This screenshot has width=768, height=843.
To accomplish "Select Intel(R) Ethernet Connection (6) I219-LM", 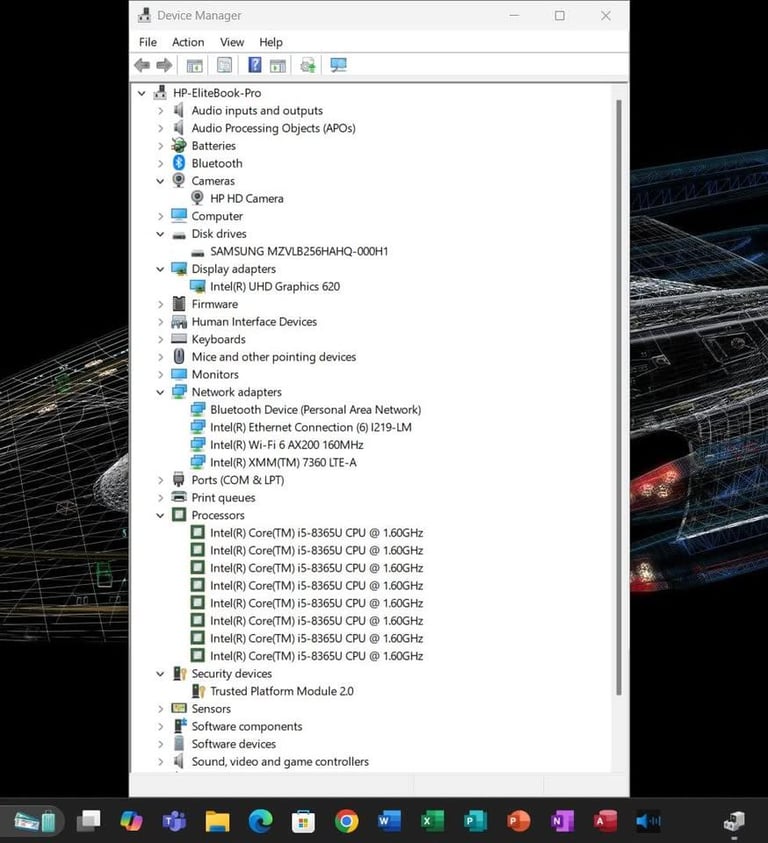I will coord(311,427).
